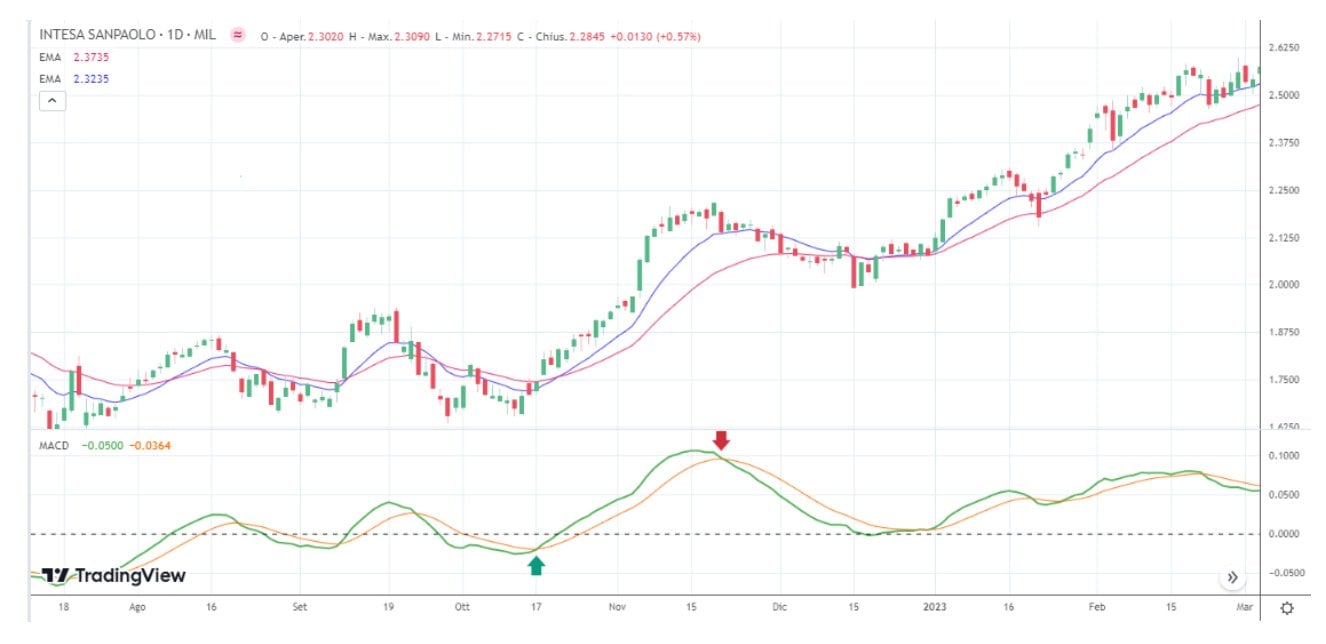Select the green buy arrow marker

(x=536, y=566)
